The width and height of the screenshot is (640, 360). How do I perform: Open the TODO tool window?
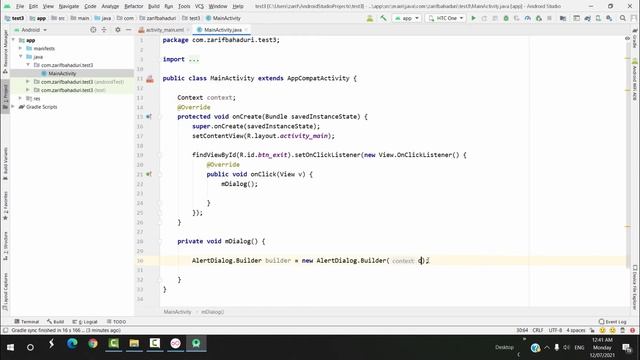(116, 322)
